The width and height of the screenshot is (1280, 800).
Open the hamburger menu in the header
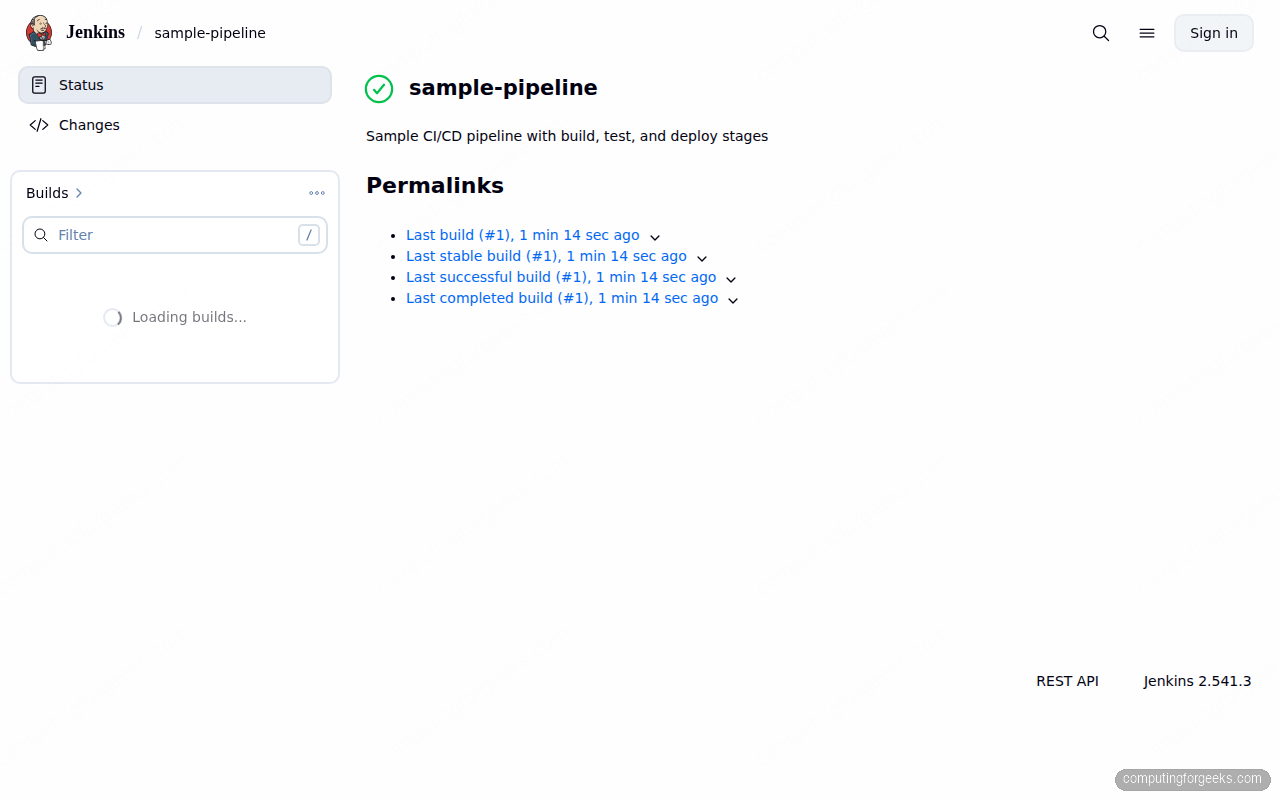tap(1146, 33)
